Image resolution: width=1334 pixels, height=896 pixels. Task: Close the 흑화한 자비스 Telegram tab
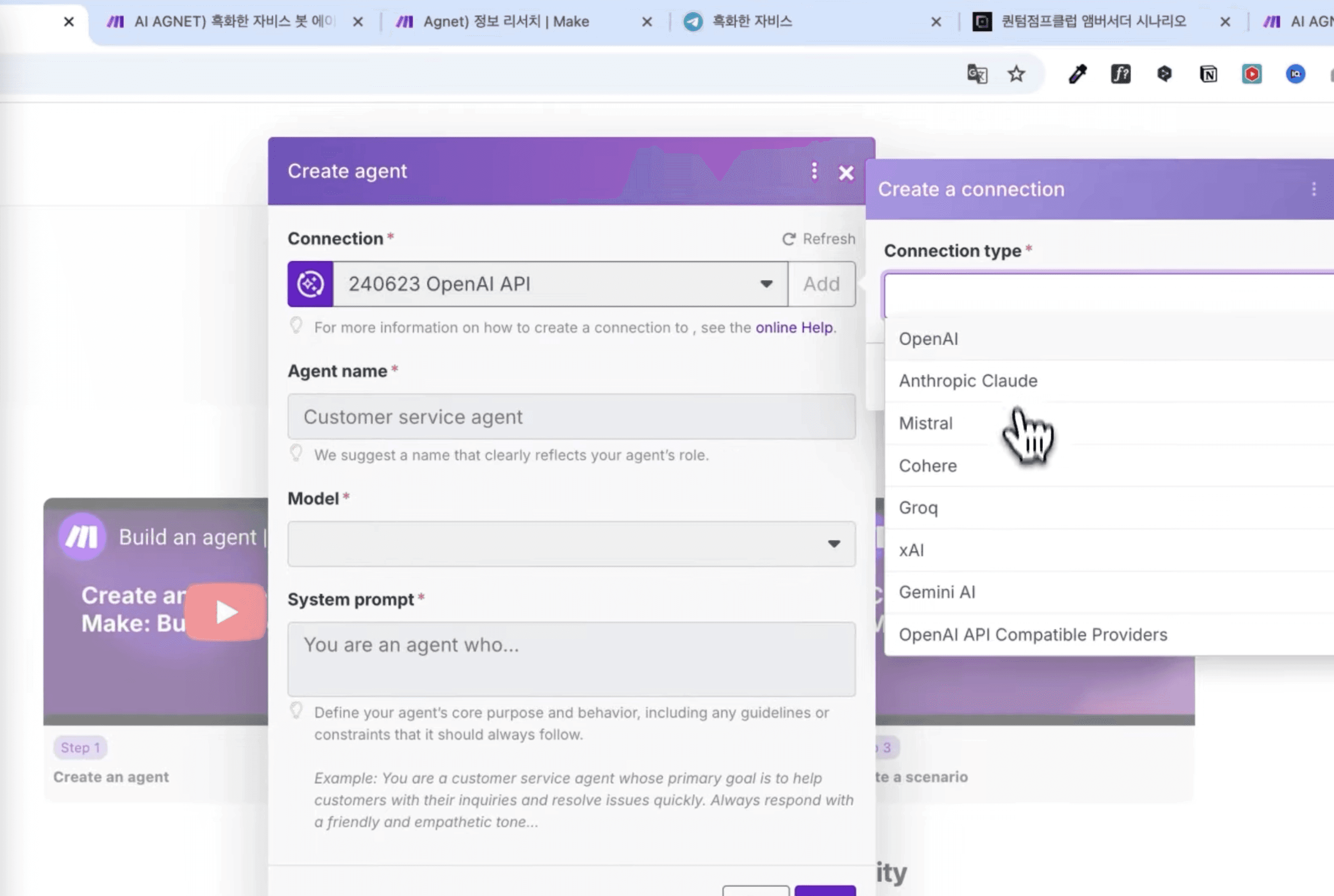tap(936, 22)
